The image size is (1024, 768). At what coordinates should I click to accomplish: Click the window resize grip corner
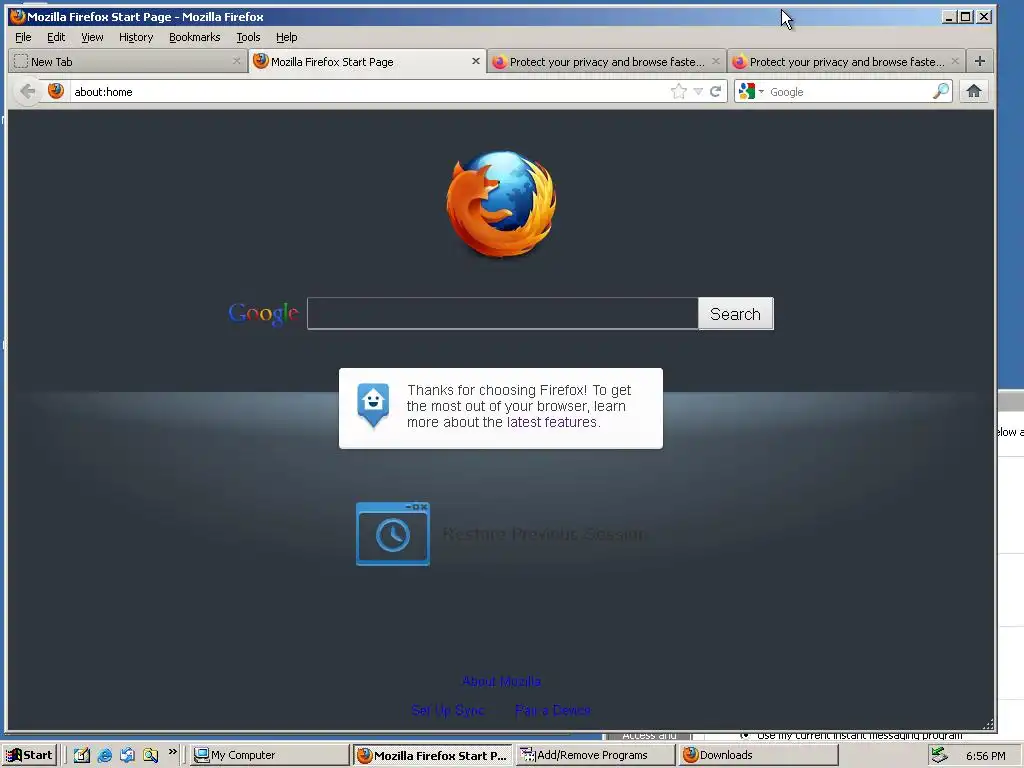point(988,724)
